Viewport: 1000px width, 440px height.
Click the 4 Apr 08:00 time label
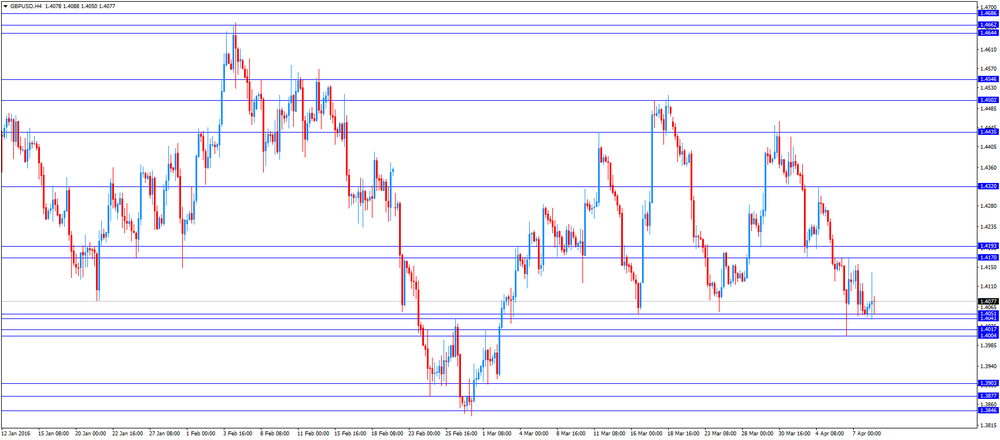(x=830, y=434)
